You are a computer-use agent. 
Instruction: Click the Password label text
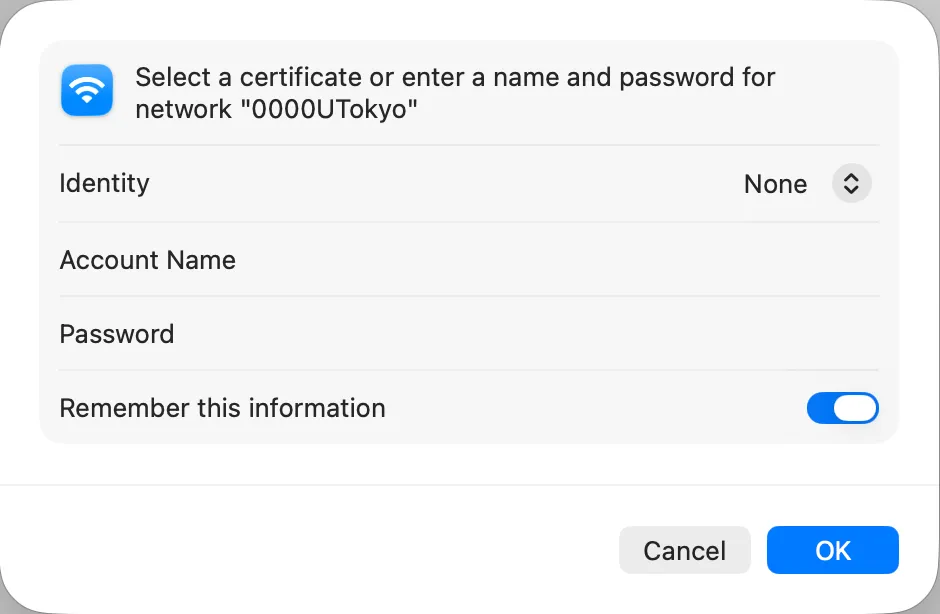point(117,334)
